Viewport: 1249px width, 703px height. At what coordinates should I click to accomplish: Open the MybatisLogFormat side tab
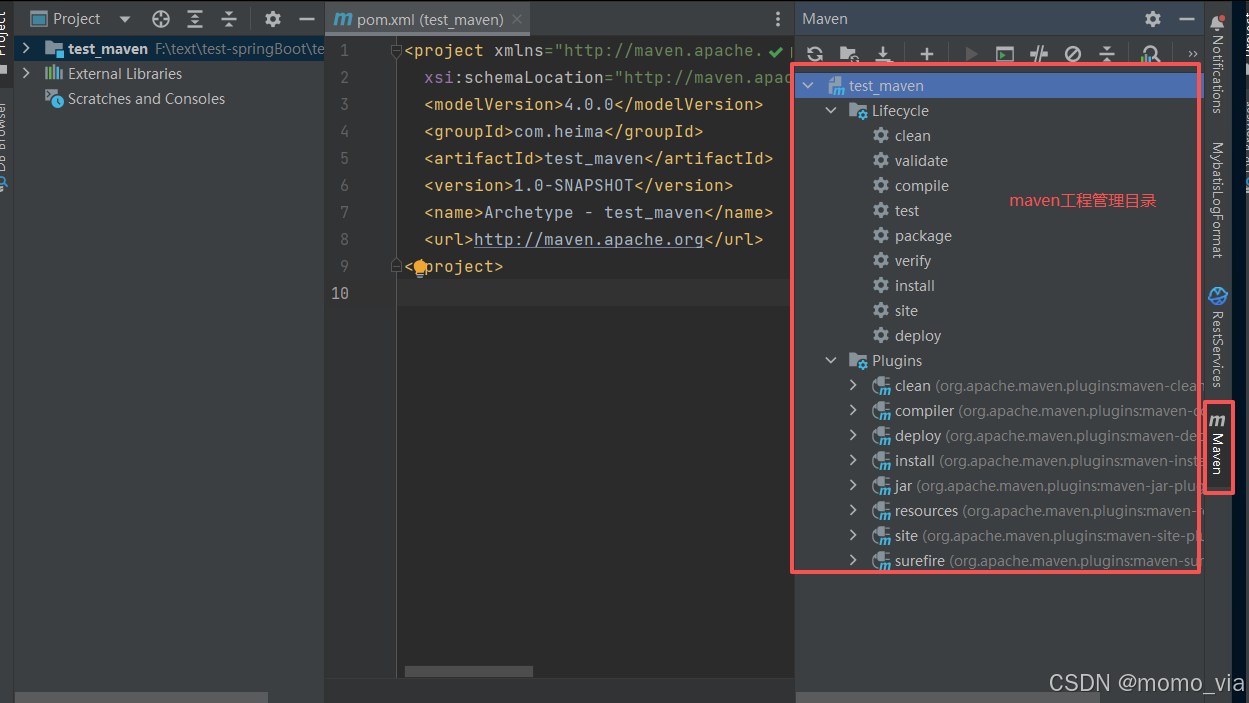click(x=1217, y=200)
